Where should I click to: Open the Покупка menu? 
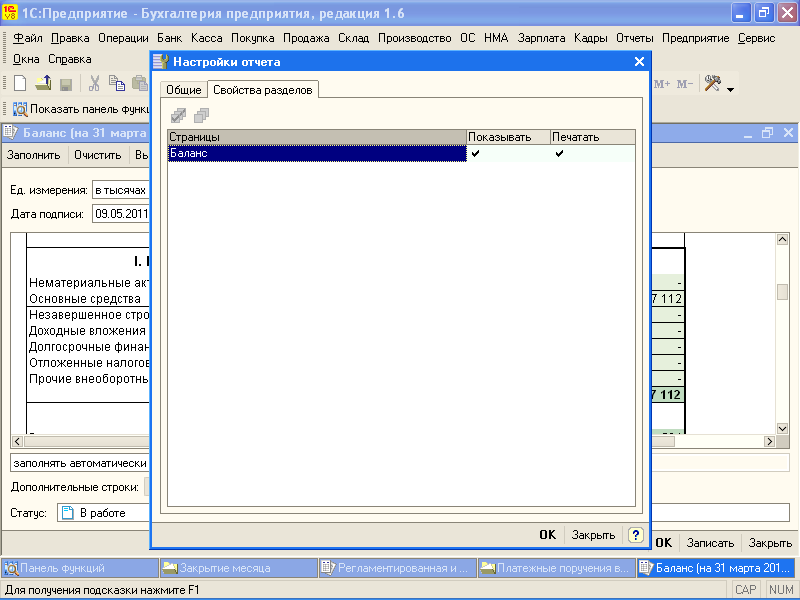pyautogui.click(x=253, y=38)
